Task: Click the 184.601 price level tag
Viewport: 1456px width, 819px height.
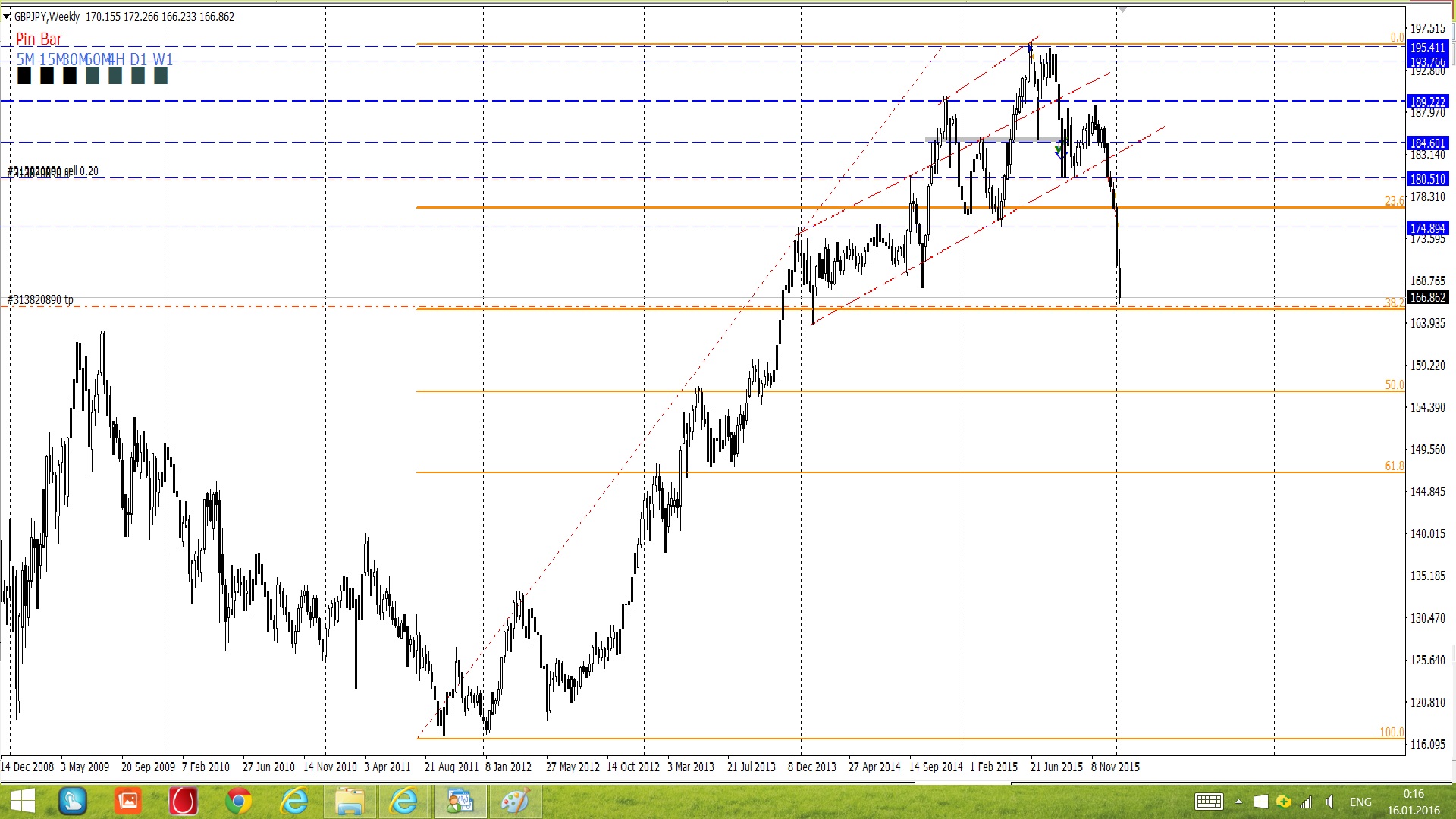Action: click(x=1427, y=143)
